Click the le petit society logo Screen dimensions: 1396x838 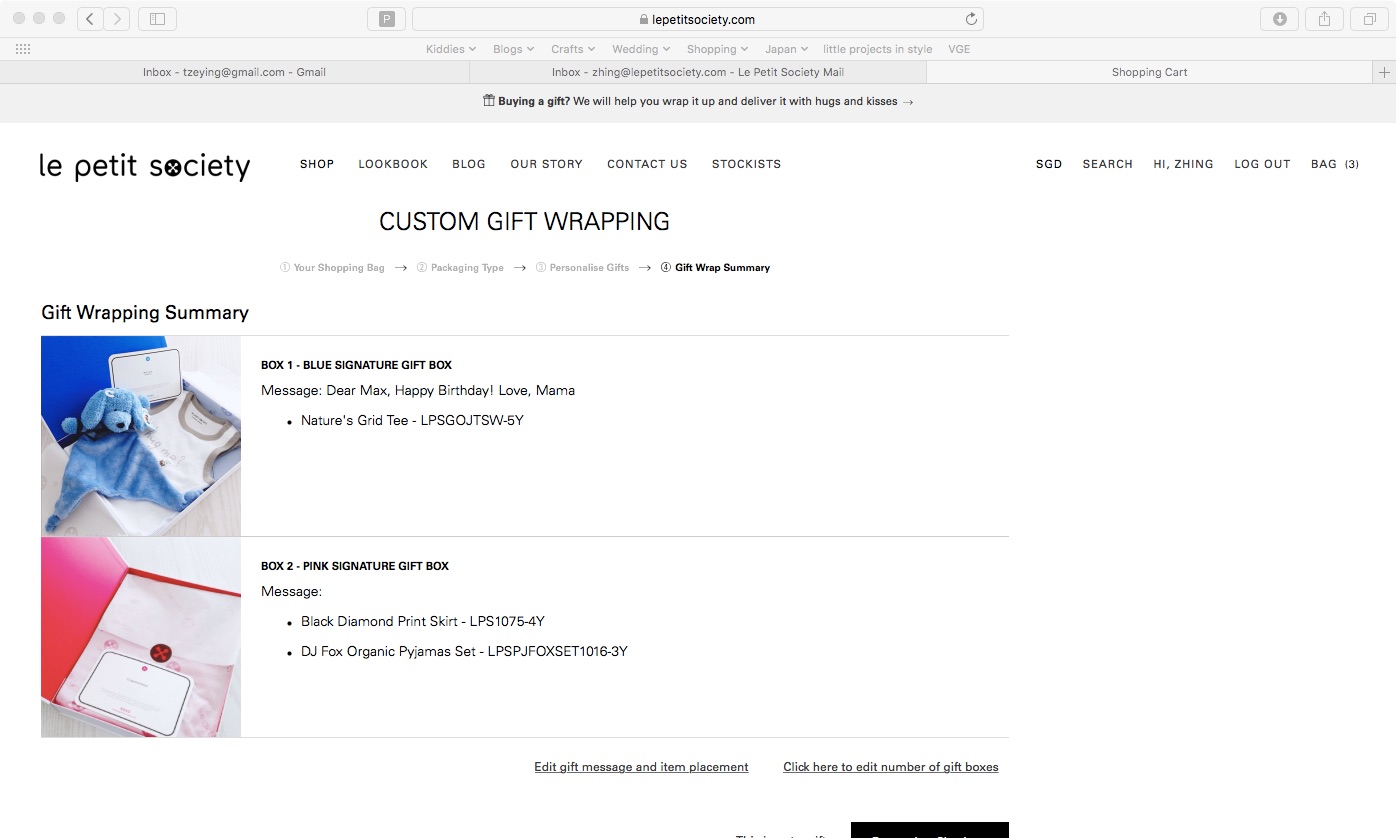pyautogui.click(x=145, y=166)
